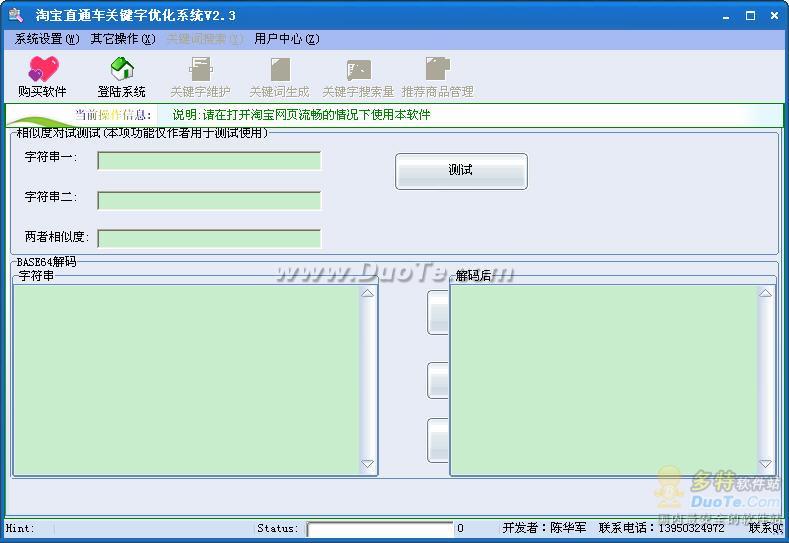Click the 两者相似度 result field
The height and width of the screenshot is (543, 789).
(x=209, y=238)
